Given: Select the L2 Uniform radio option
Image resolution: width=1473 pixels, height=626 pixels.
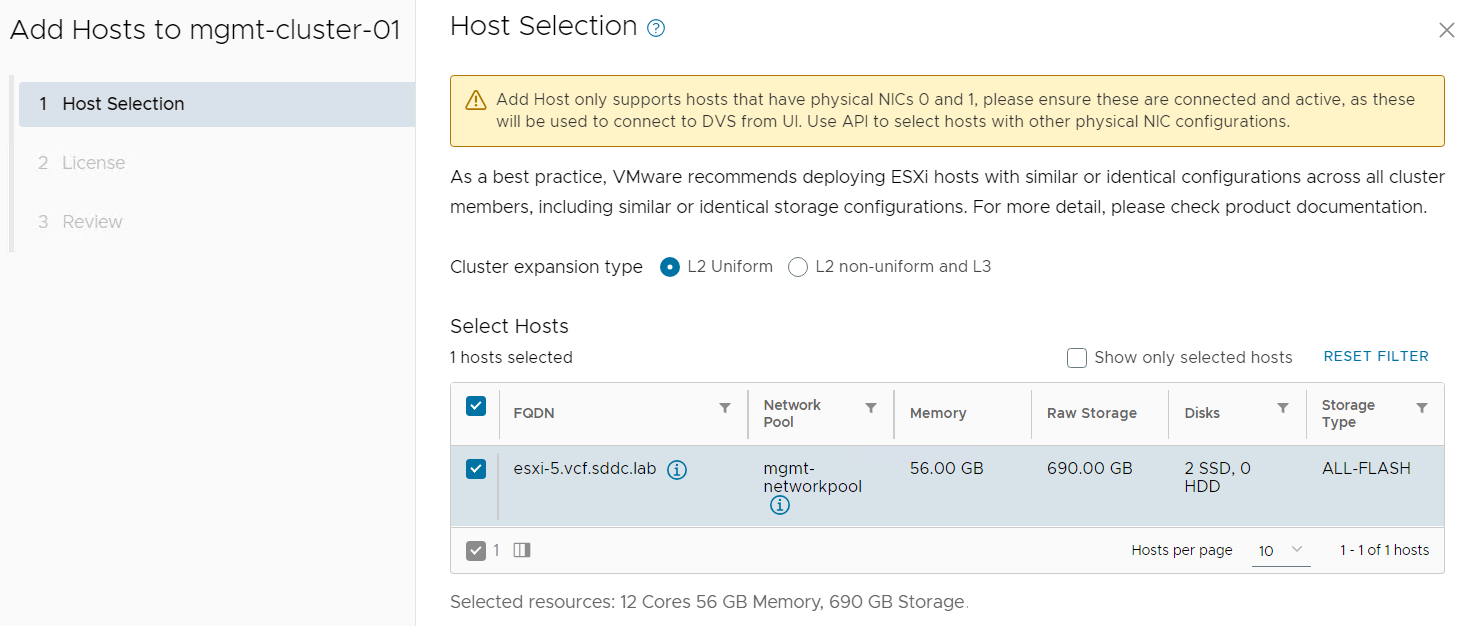Looking at the screenshot, I should tap(670, 267).
